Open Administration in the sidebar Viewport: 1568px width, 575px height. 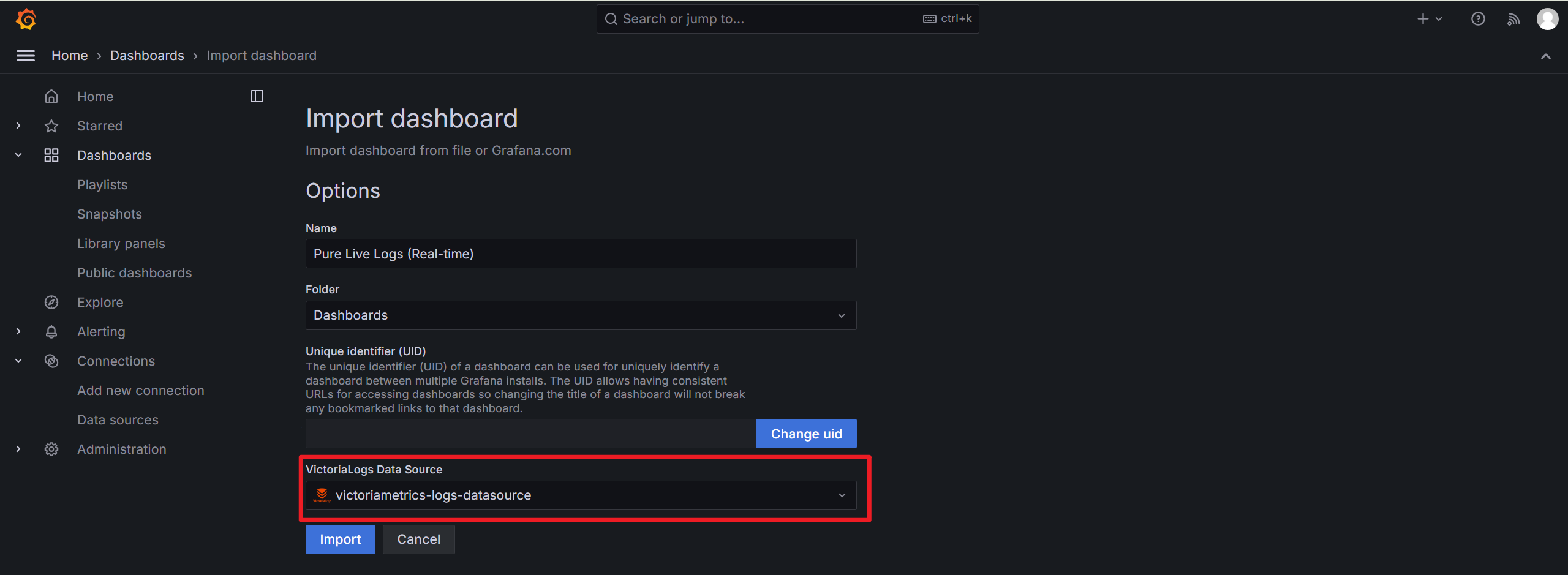pos(122,449)
